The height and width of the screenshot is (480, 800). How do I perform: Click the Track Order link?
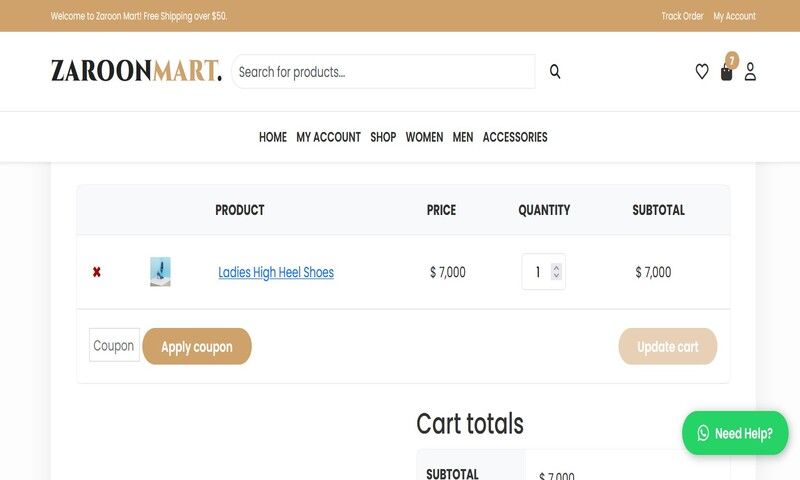(x=682, y=16)
